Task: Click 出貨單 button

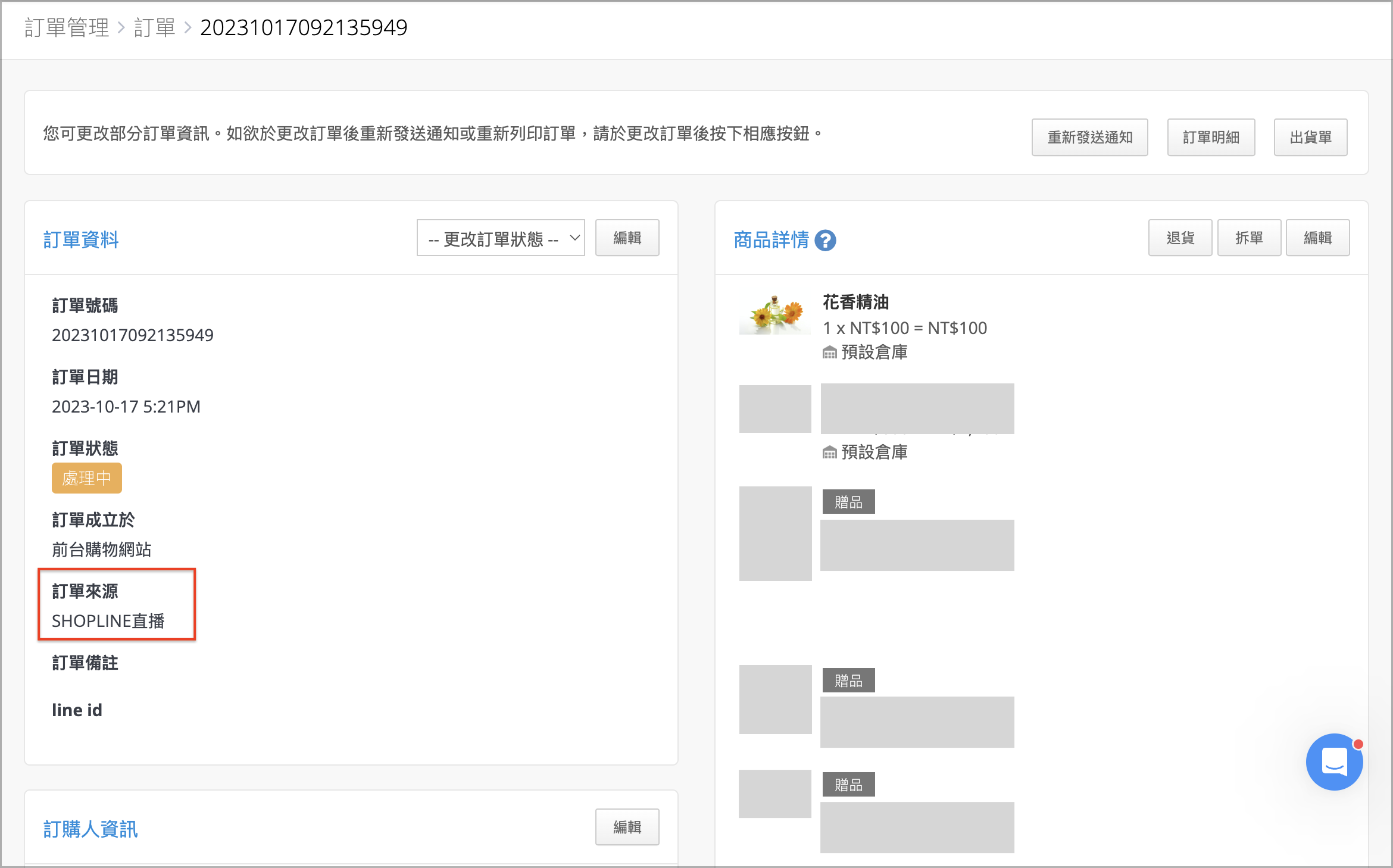Action: coord(1310,138)
